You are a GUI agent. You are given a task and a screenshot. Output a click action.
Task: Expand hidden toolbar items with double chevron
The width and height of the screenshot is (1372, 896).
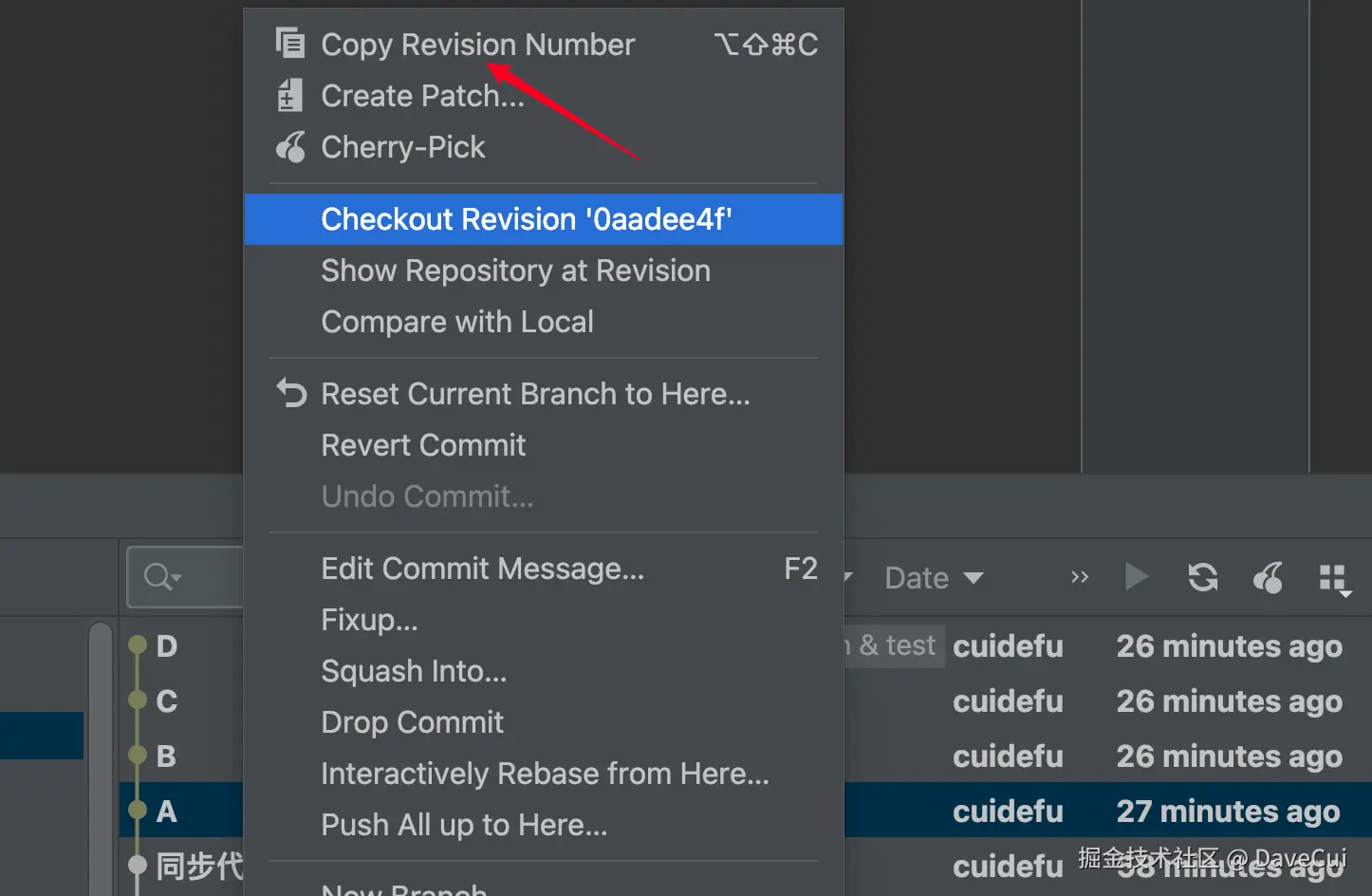click(x=1080, y=577)
